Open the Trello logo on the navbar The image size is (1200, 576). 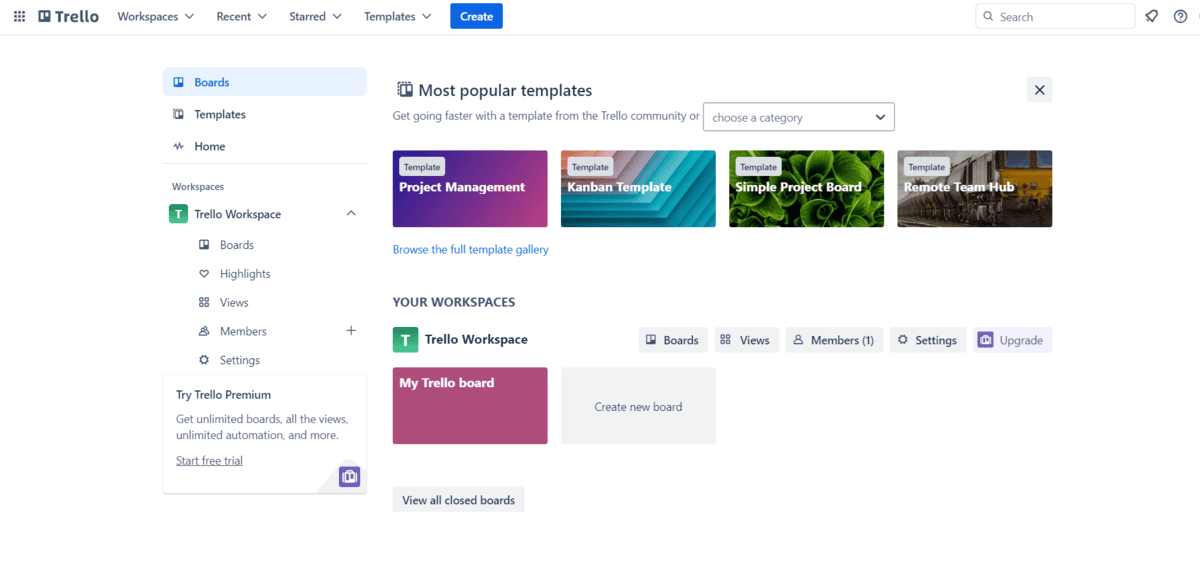click(x=67, y=16)
